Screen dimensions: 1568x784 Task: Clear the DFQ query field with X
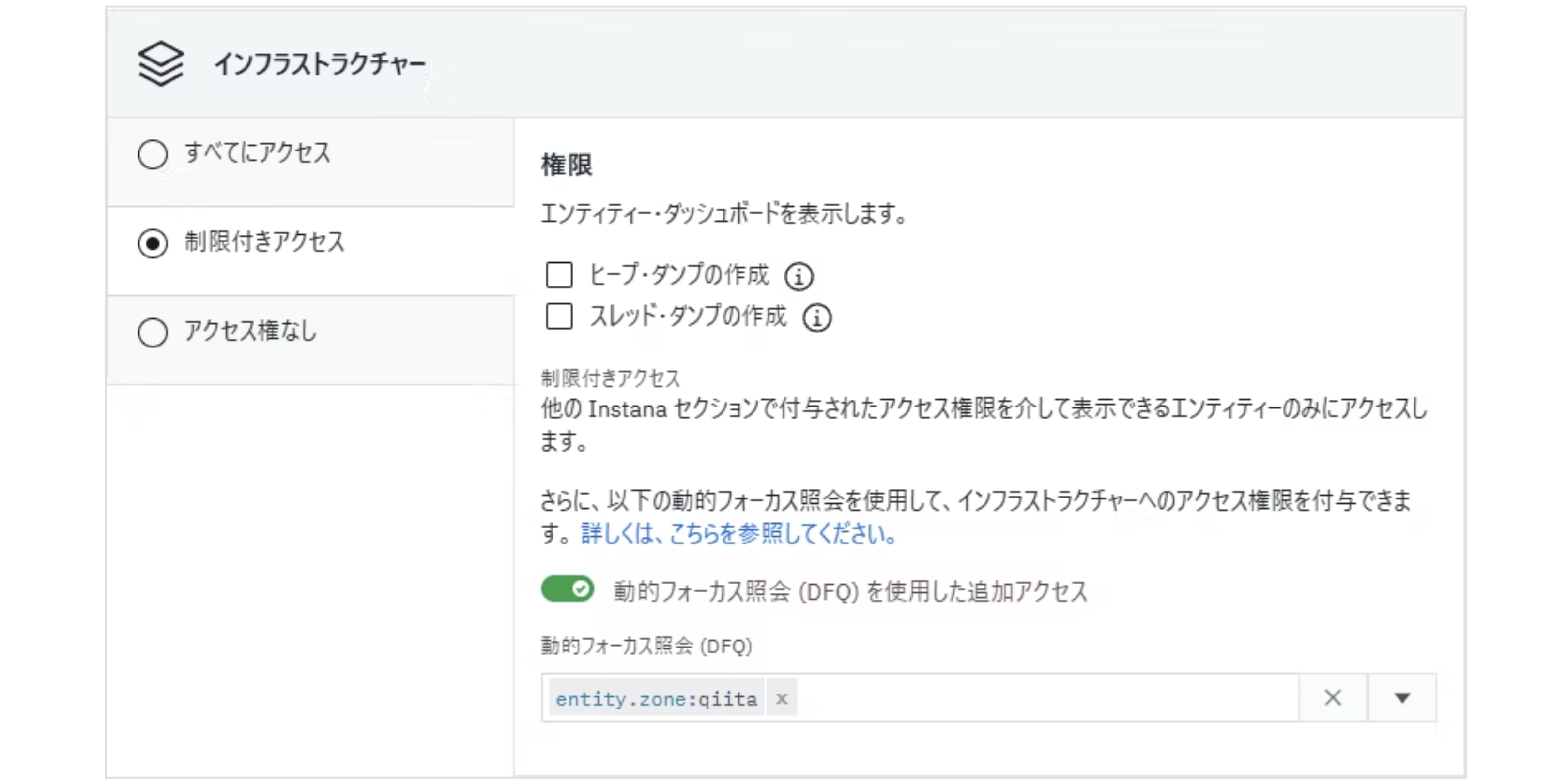[1333, 698]
